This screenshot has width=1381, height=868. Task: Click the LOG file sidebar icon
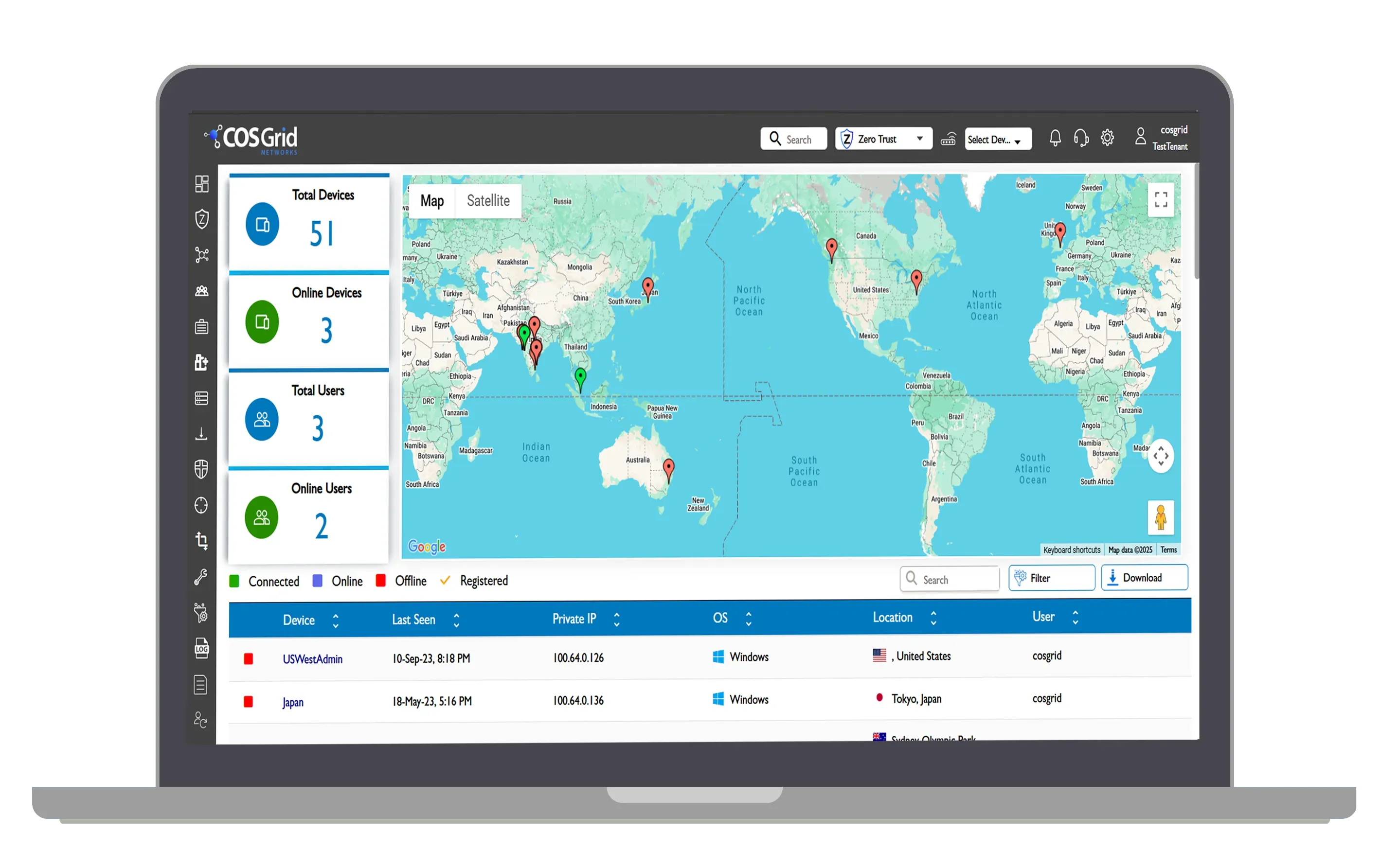(202, 648)
